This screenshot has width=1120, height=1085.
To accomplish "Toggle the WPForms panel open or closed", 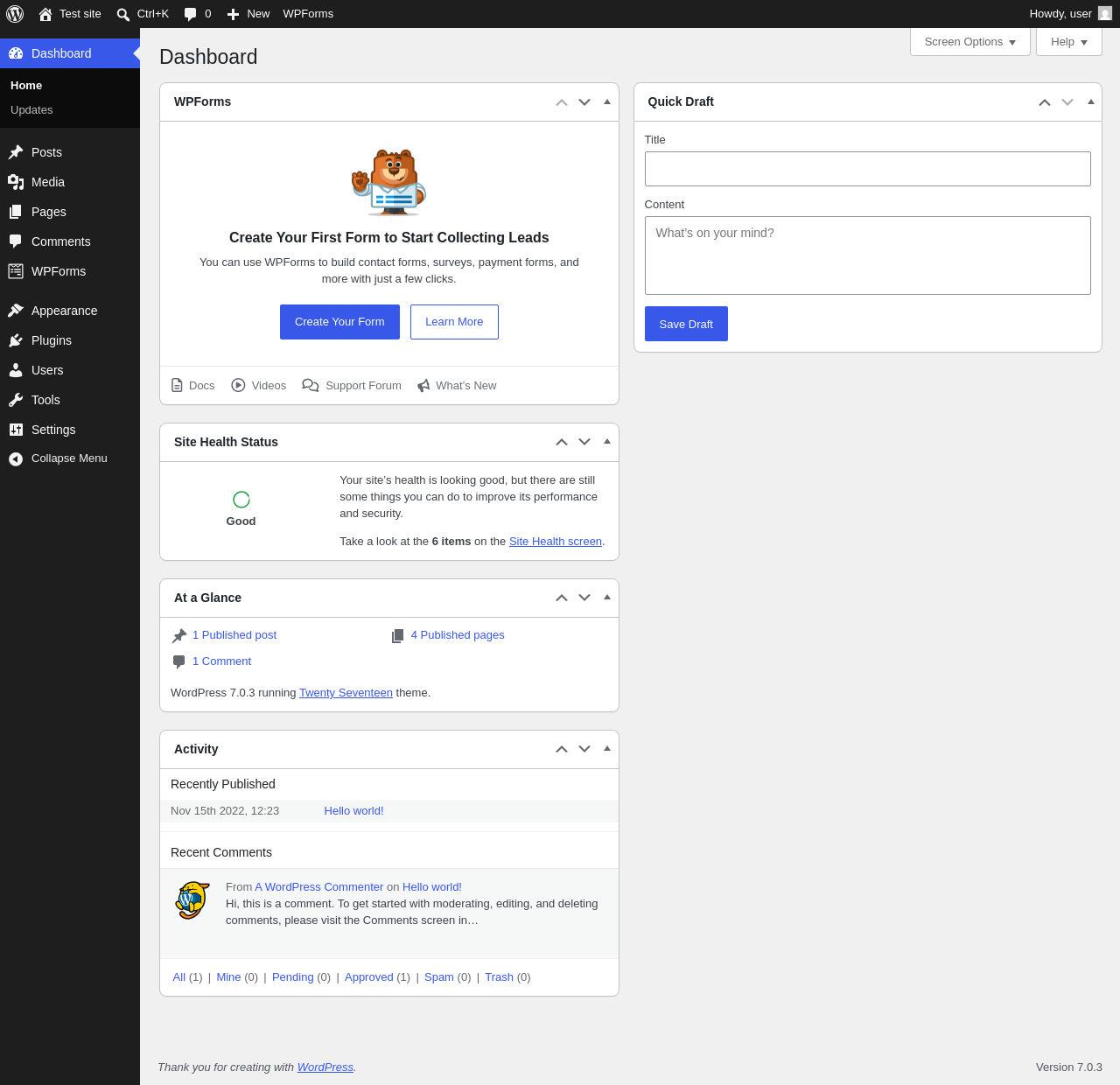I will pos(607,101).
